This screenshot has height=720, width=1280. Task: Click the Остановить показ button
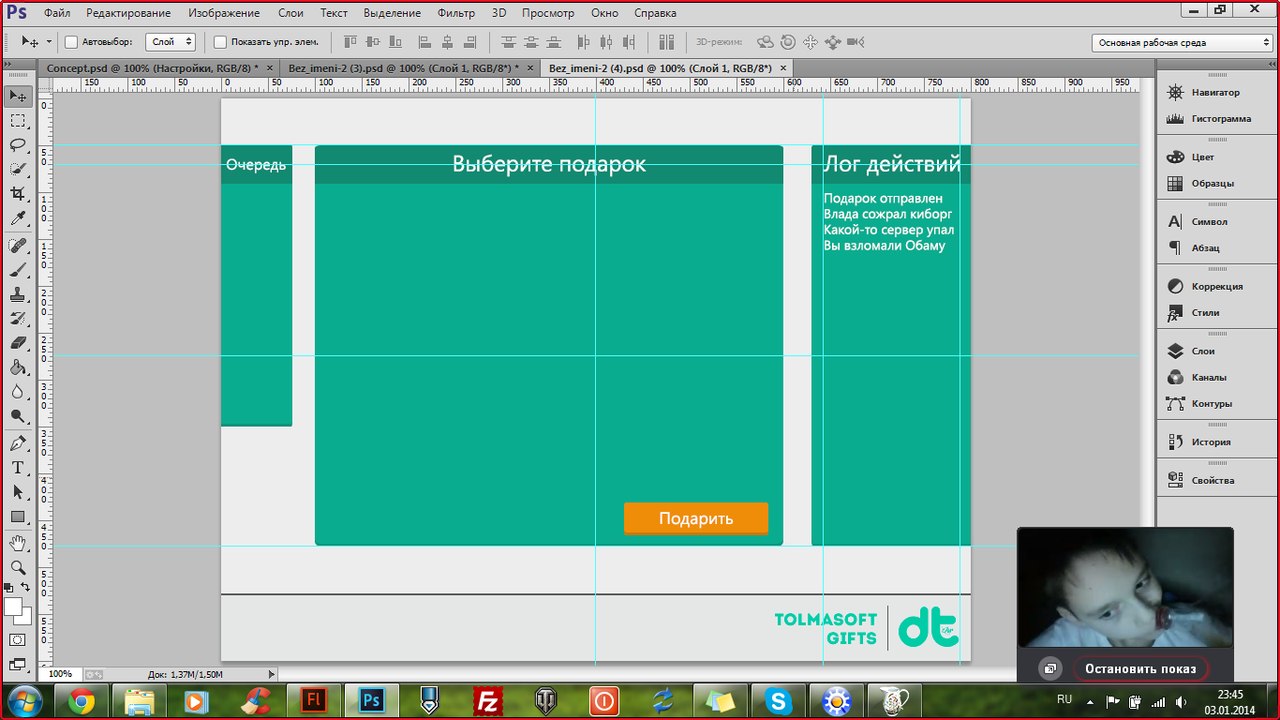[x=1141, y=669]
